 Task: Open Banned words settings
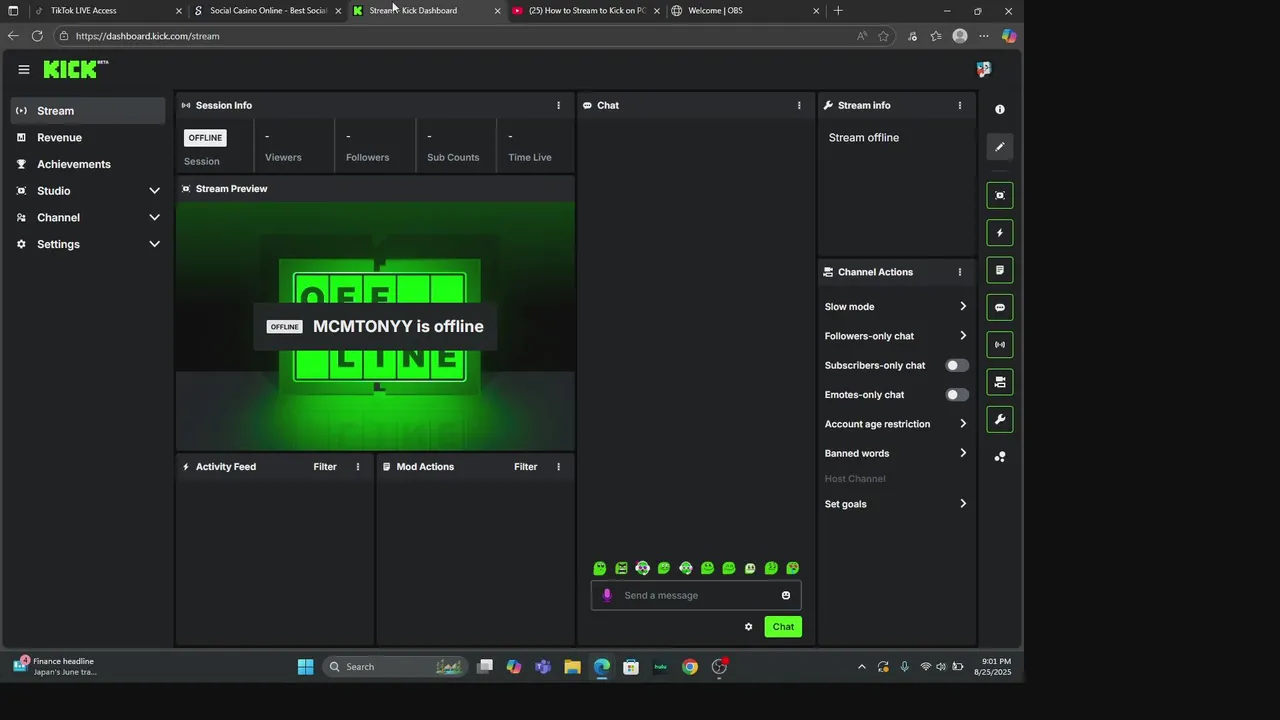[x=896, y=453]
